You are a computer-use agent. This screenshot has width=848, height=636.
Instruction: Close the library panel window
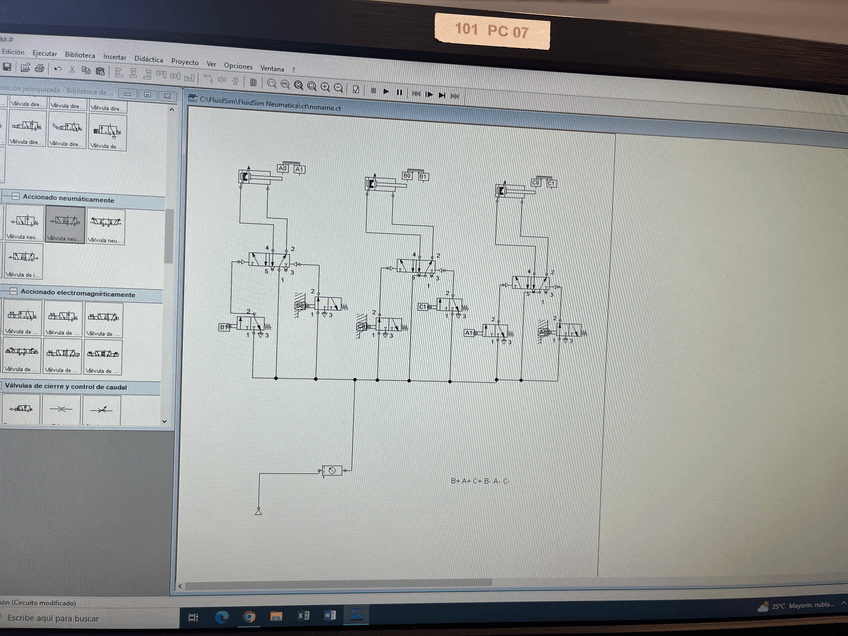166,94
